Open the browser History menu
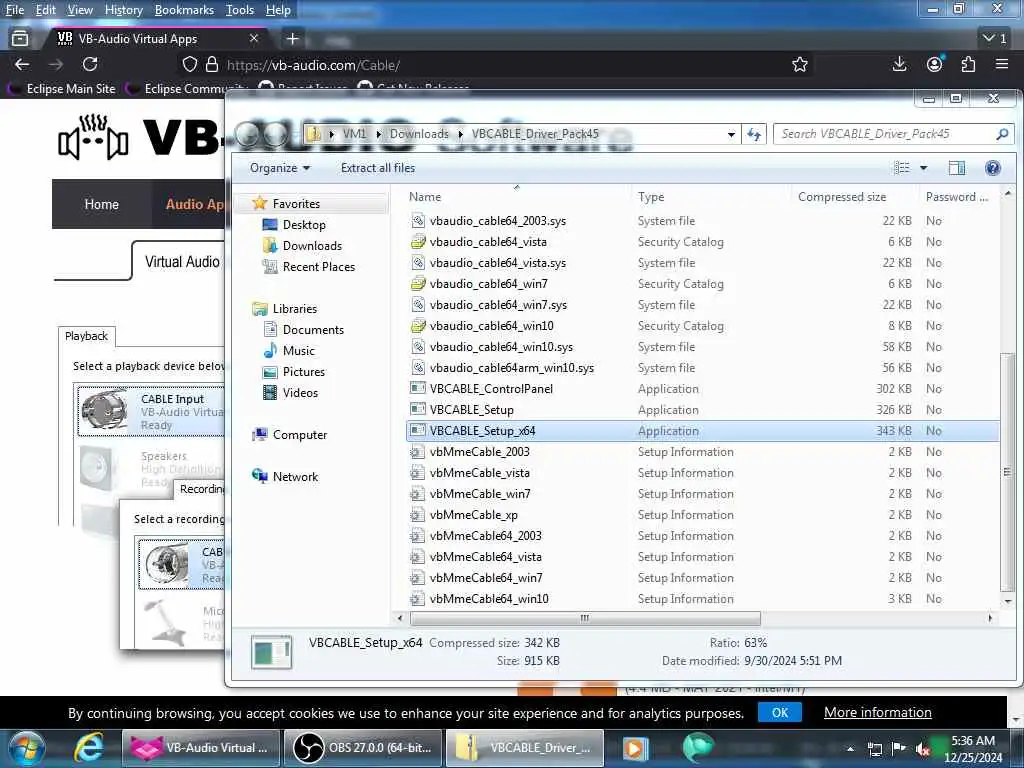Screen dimensions: 1024x768 point(123,10)
